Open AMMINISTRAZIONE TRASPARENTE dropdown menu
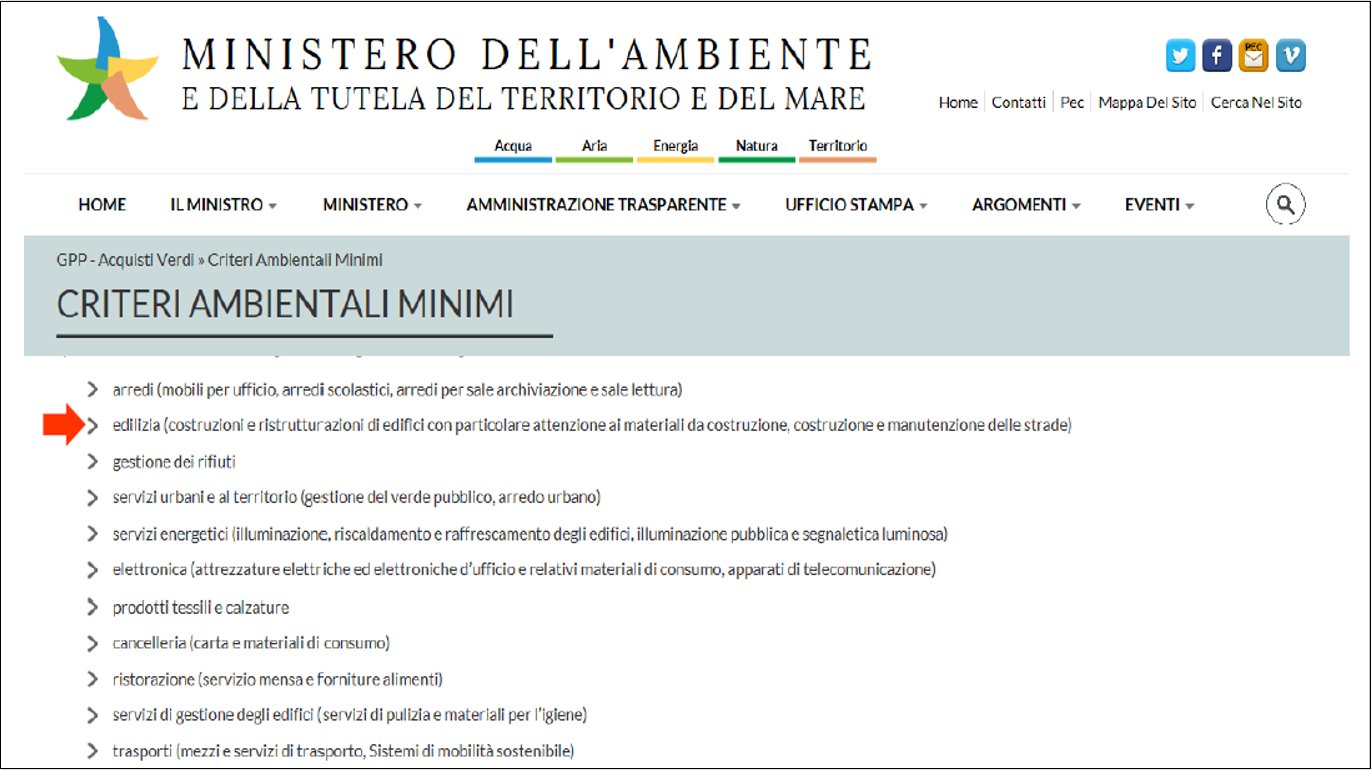The image size is (1371, 770). point(603,205)
